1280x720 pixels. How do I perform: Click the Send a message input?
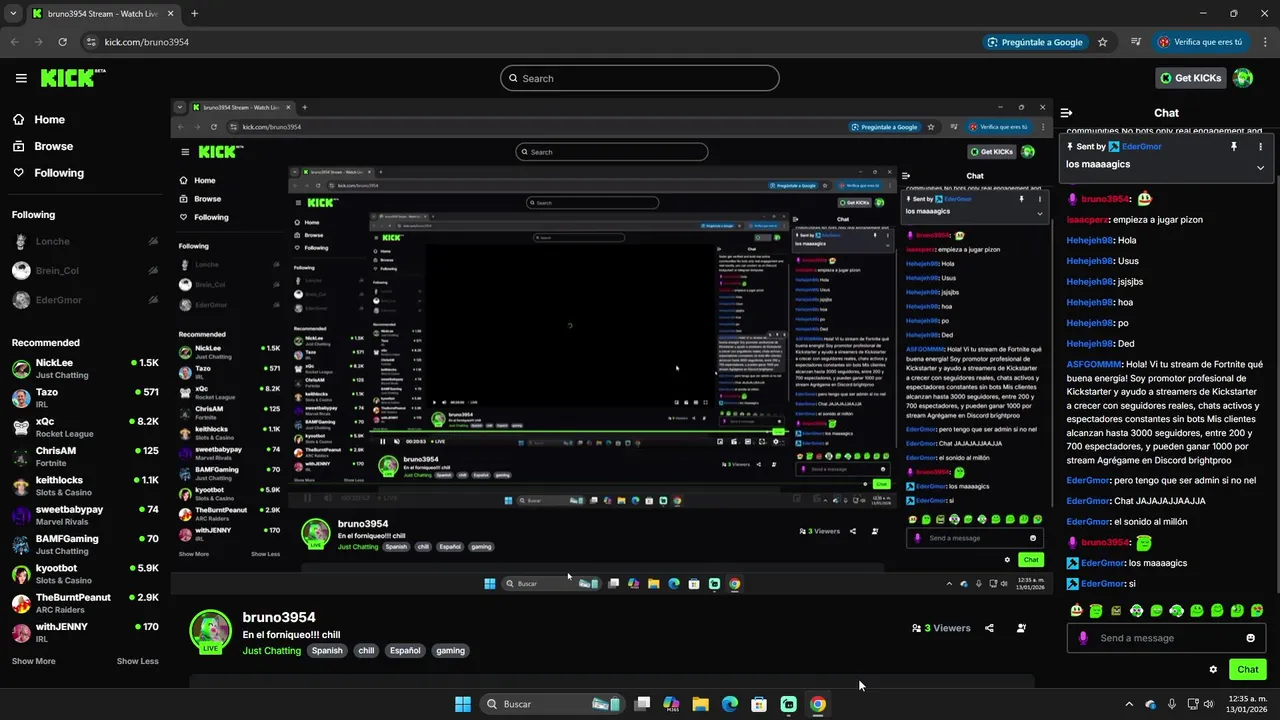1165,638
